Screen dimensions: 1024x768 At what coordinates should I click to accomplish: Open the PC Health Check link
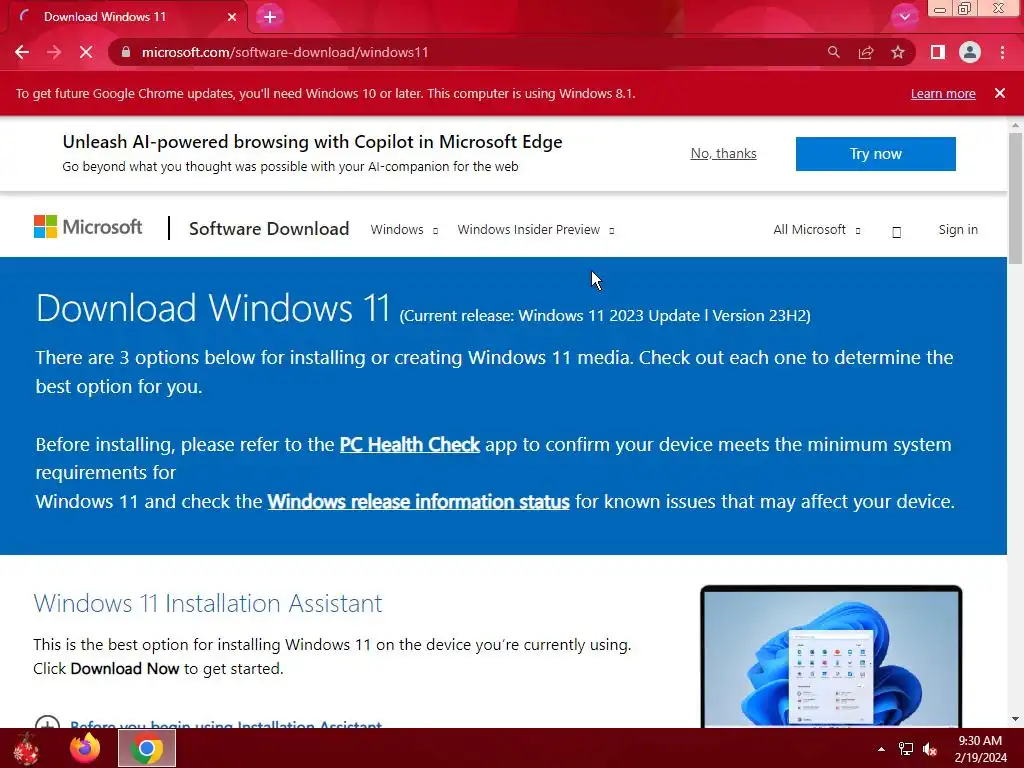(x=409, y=445)
